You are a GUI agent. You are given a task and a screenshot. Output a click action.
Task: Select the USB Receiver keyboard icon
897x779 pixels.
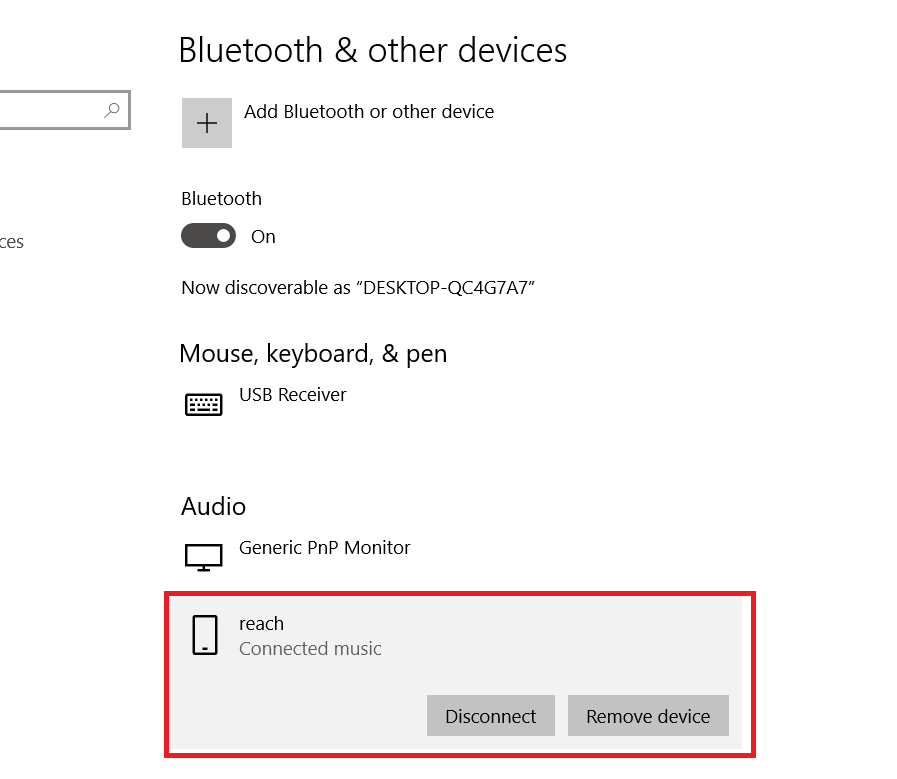coord(204,404)
